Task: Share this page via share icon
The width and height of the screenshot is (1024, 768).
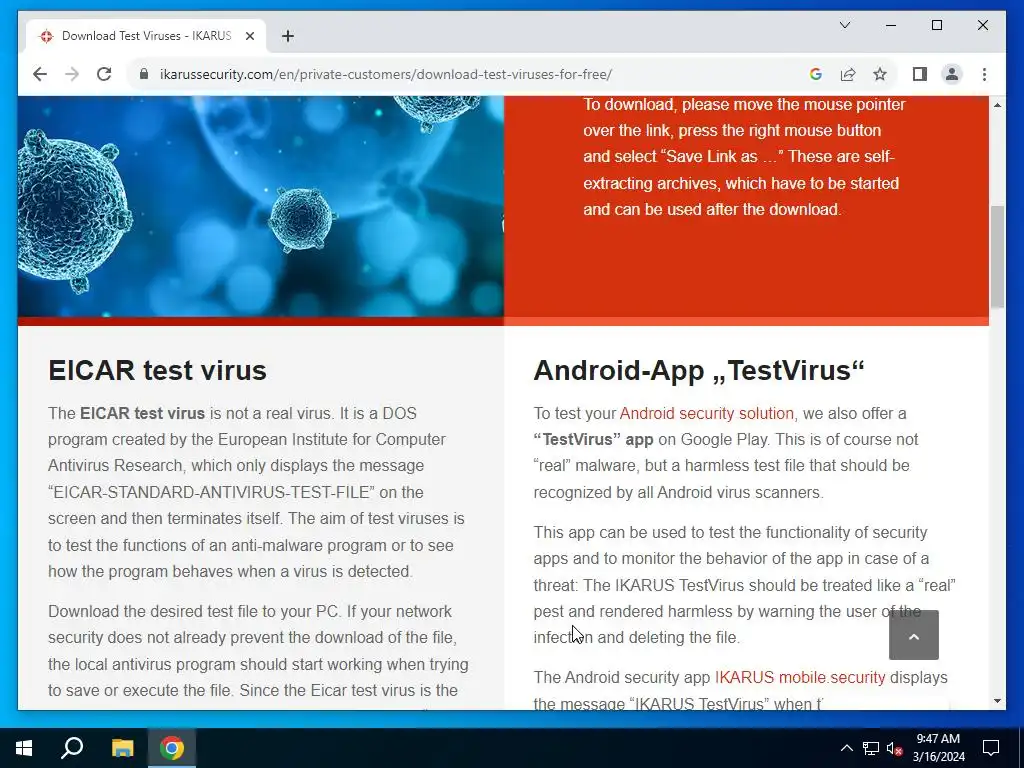Action: (848, 74)
